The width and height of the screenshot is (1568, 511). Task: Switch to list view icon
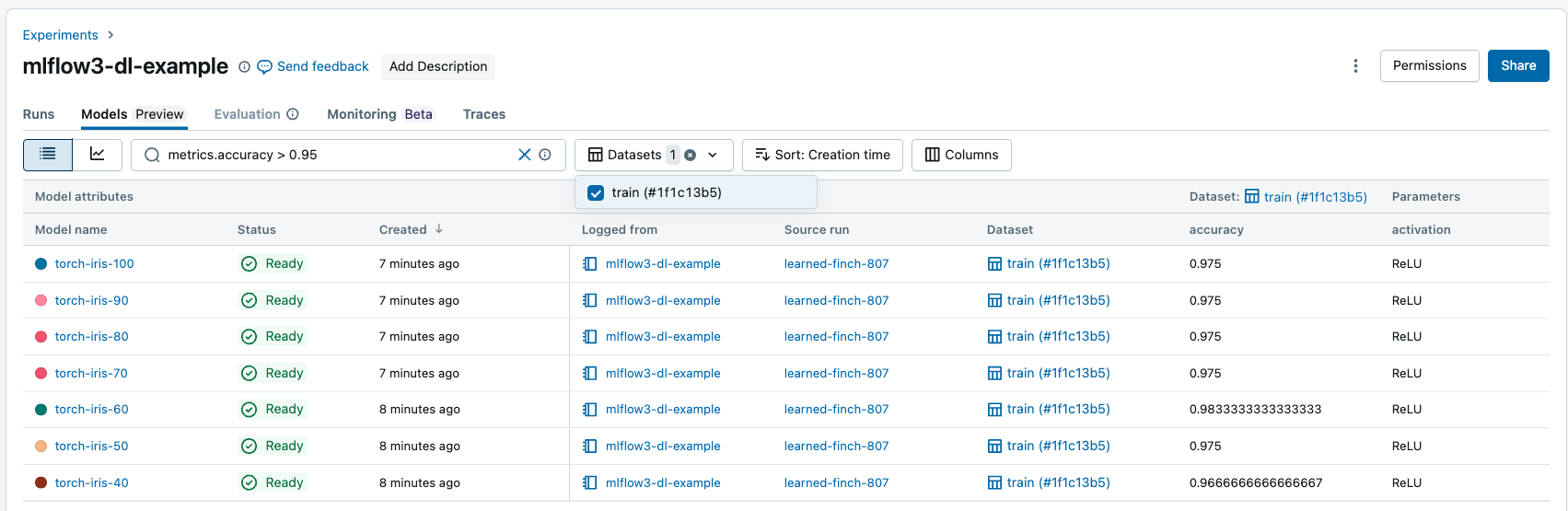pos(48,155)
